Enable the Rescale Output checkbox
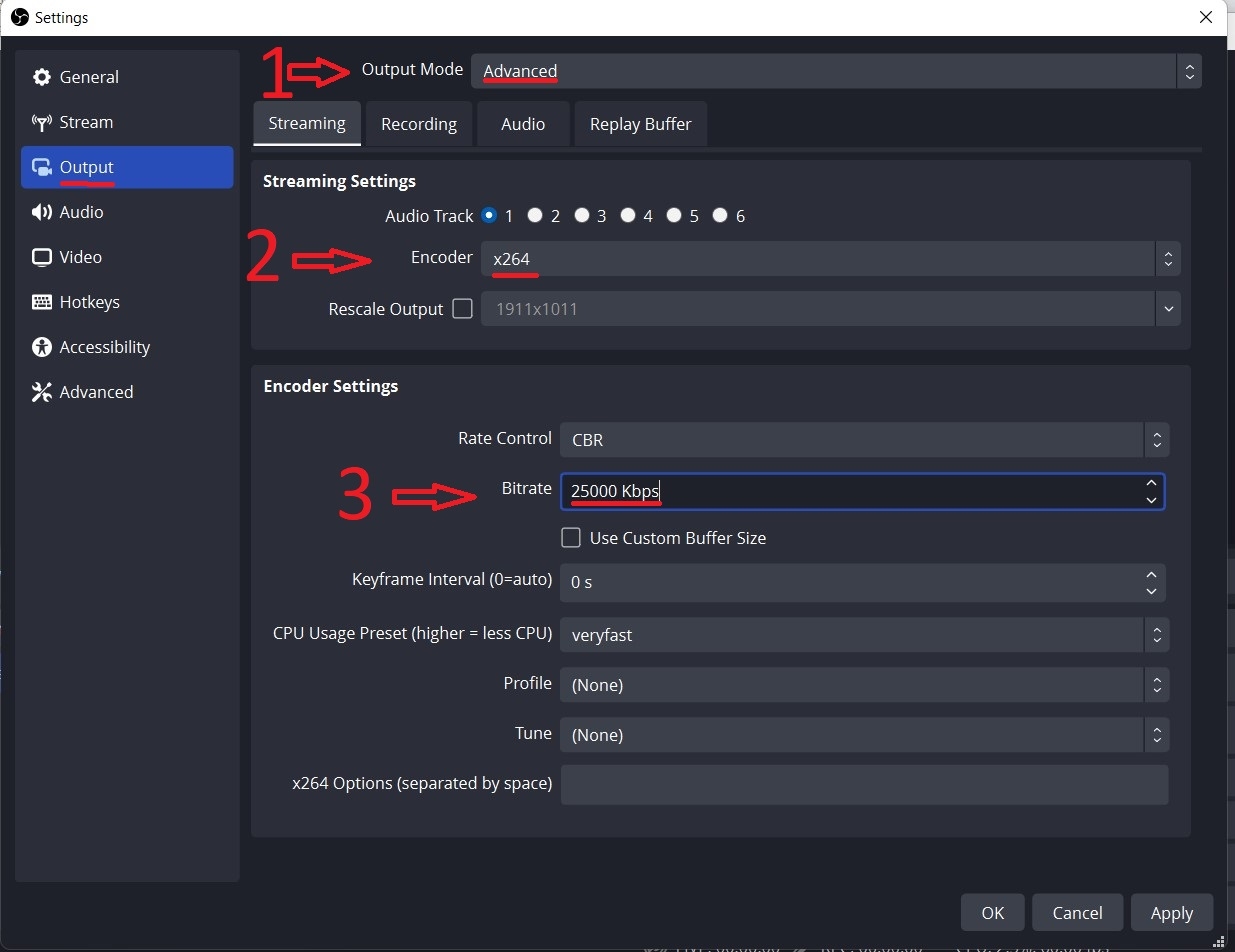The height and width of the screenshot is (952, 1235). (x=462, y=309)
